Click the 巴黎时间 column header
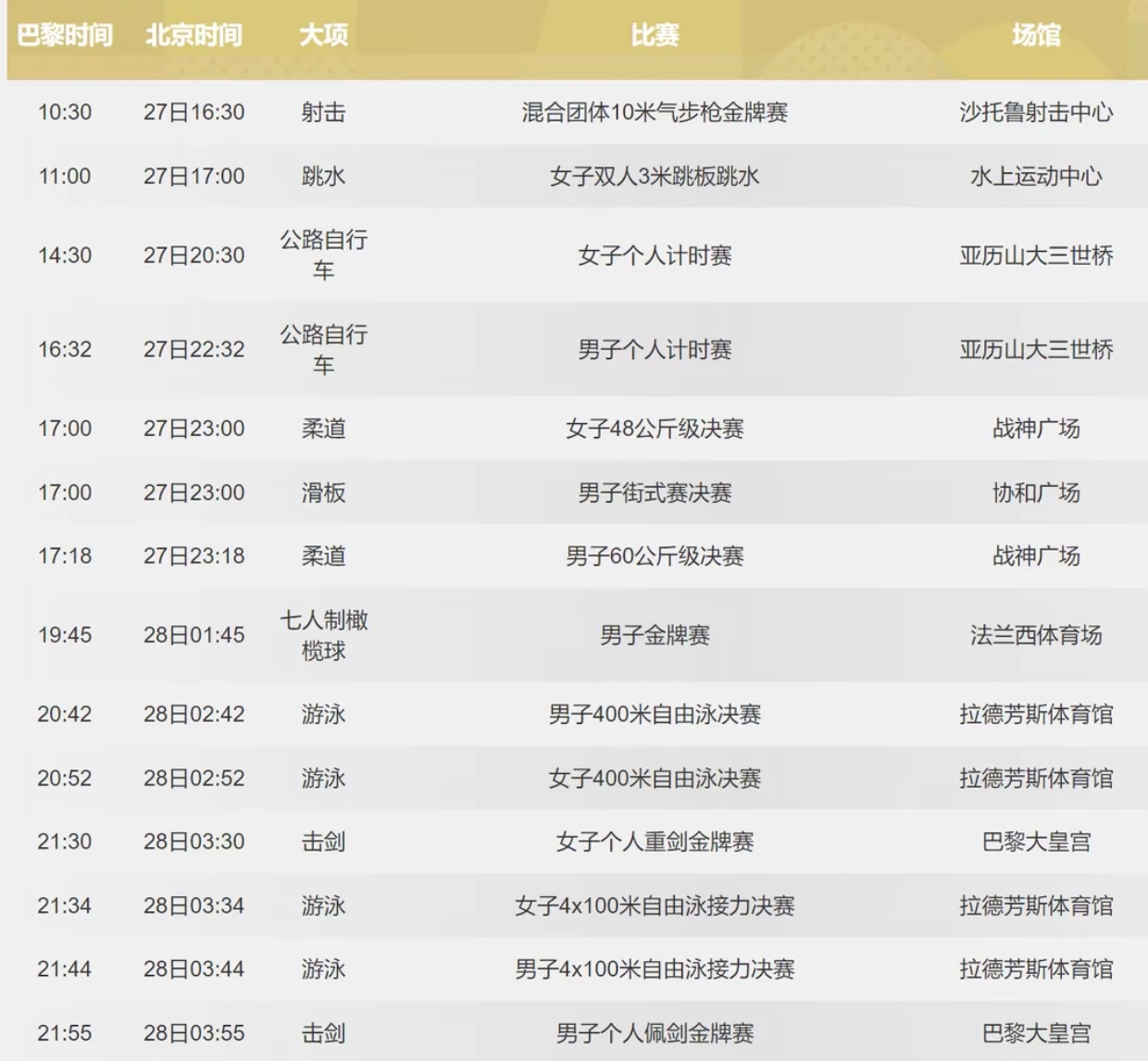 pyautogui.click(x=65, y=35)
